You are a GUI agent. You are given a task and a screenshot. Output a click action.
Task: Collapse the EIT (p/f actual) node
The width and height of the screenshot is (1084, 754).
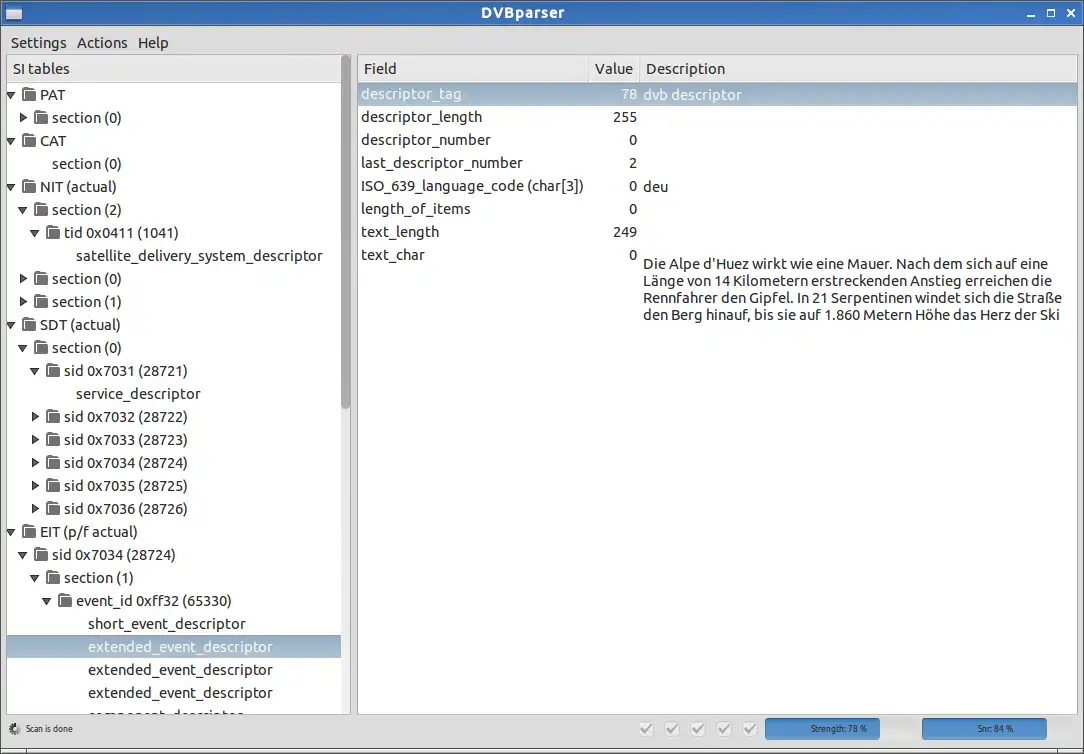click(x=11, y=532)
